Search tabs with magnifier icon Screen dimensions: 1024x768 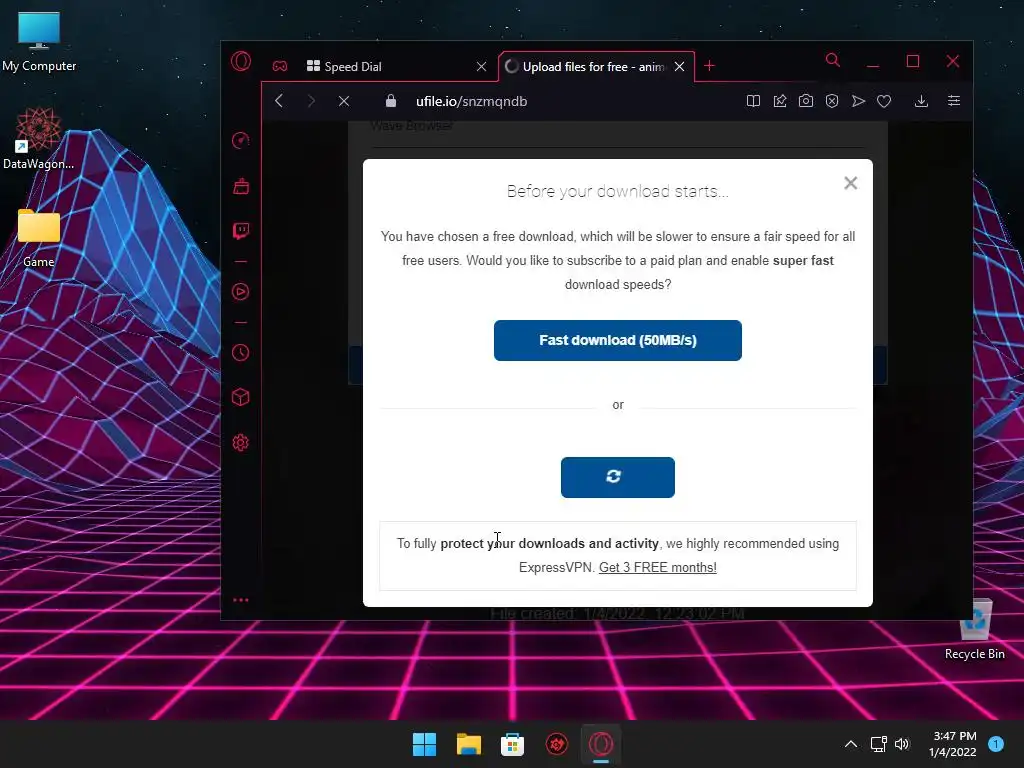coord(833,60)
